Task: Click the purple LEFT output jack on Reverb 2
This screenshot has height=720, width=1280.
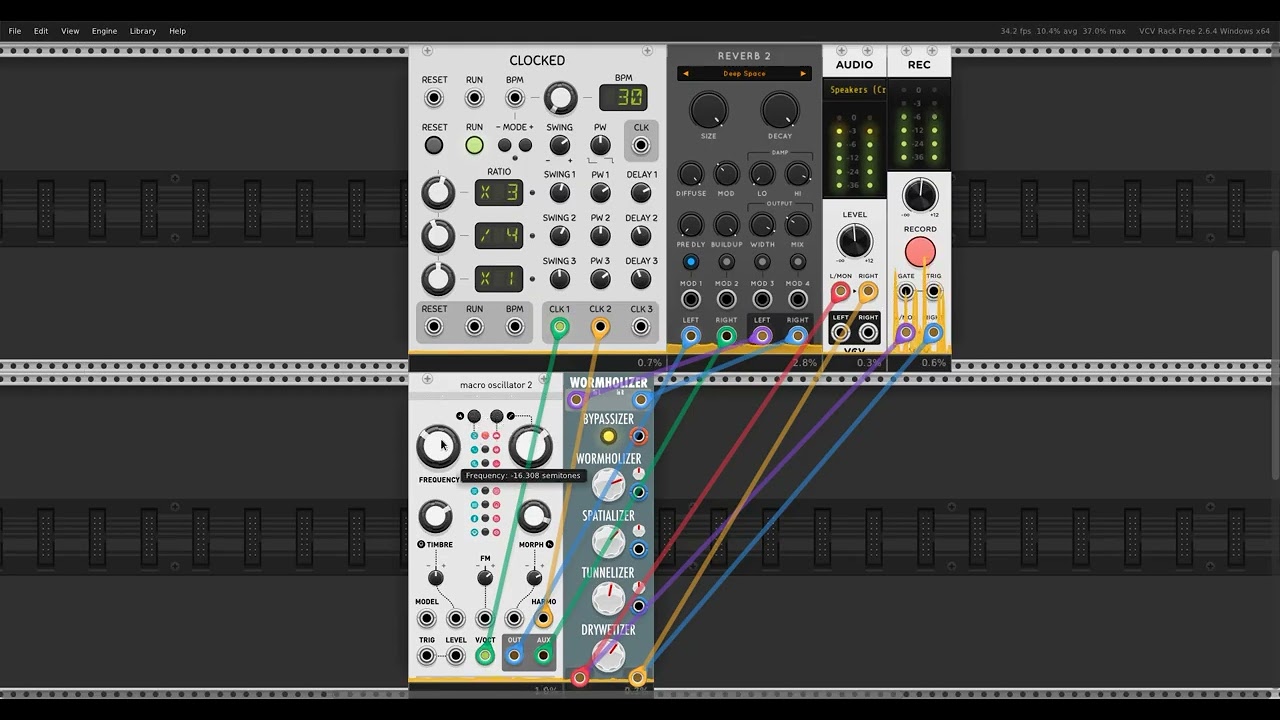Action: (x=762, y=336)
